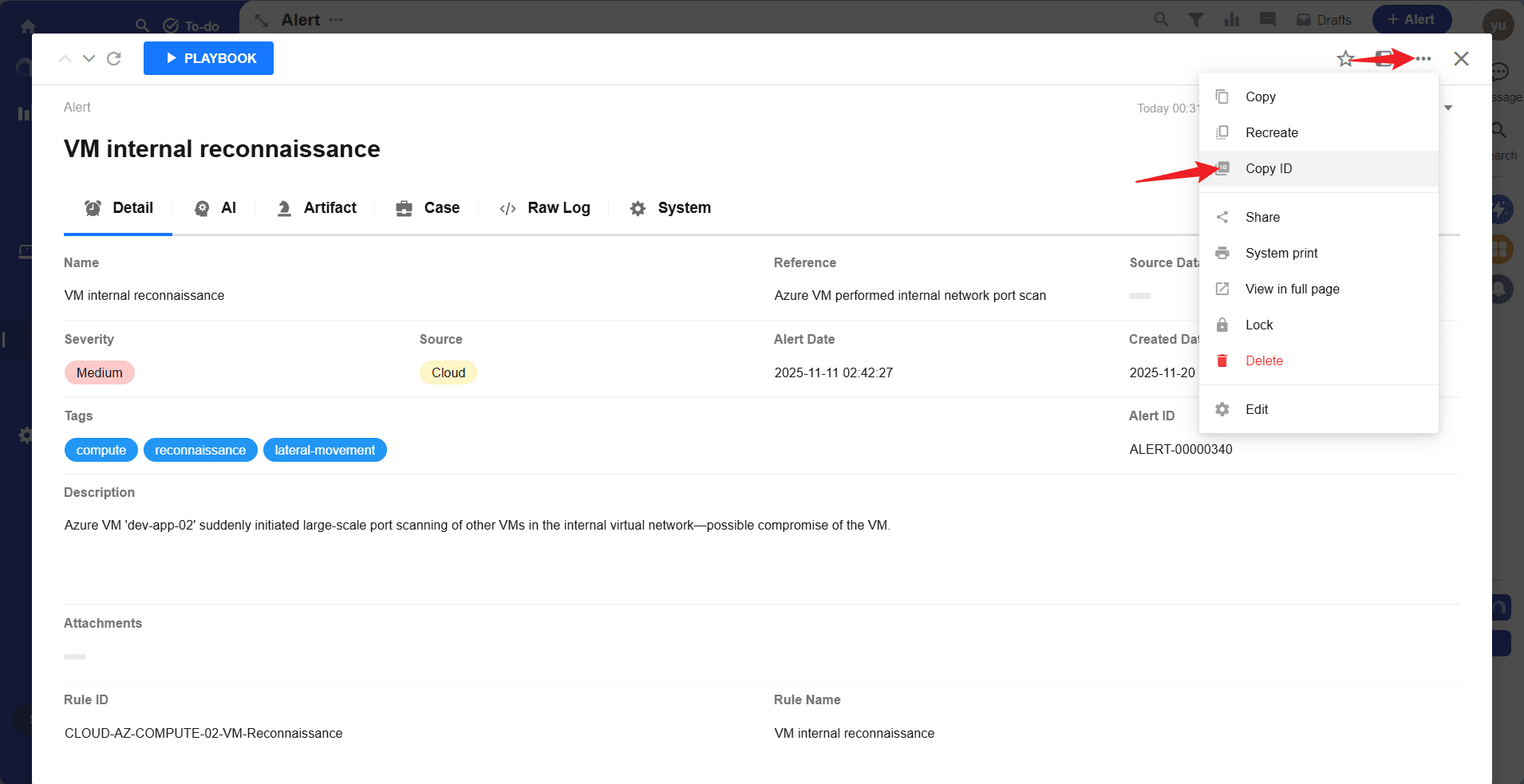Image resolution: width=1524 pixels, height=784 pixels.
Task: Lock this alert from the menu
Action: [x=1258, y=325]
